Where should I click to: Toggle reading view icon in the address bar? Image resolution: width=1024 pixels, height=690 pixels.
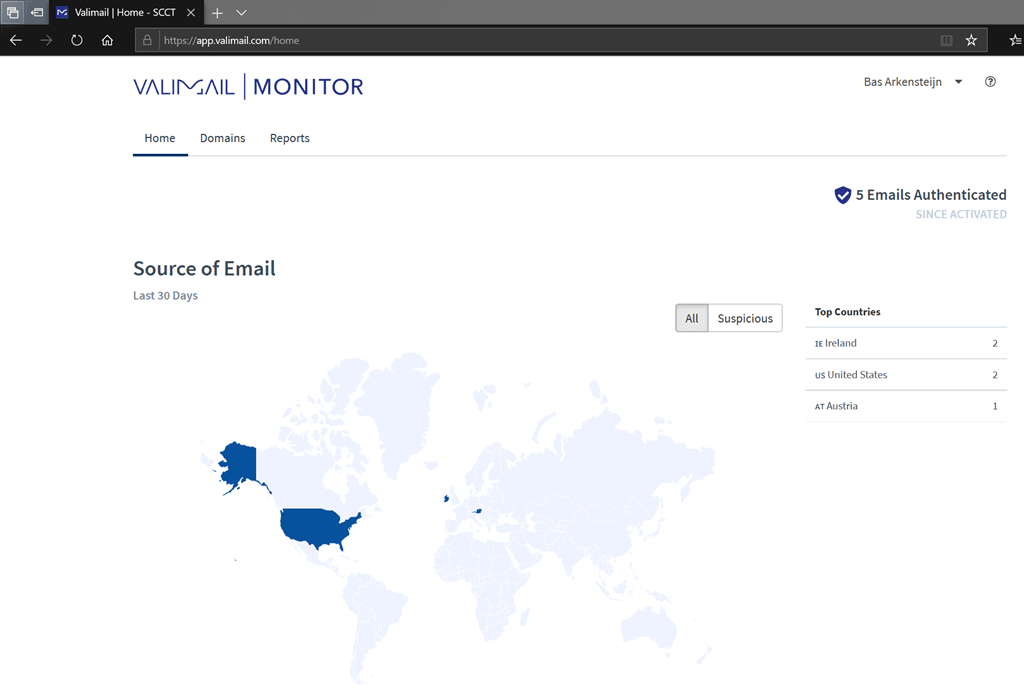click(x=946, y=41)
